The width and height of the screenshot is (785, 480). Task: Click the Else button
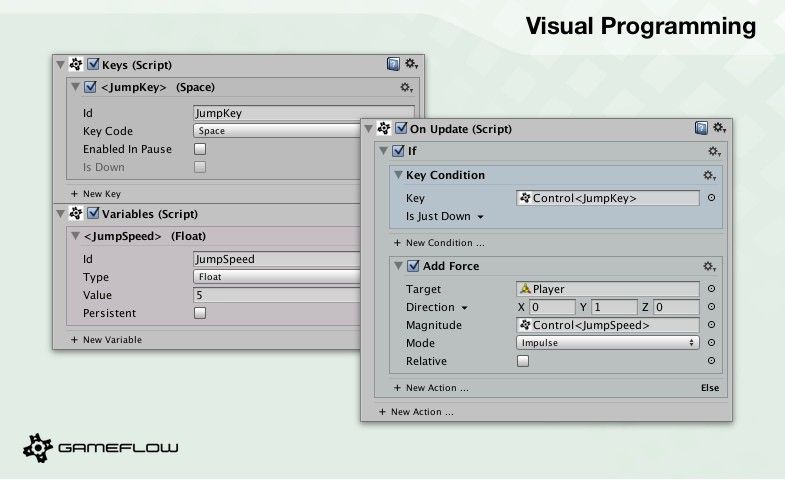(710, 388)
